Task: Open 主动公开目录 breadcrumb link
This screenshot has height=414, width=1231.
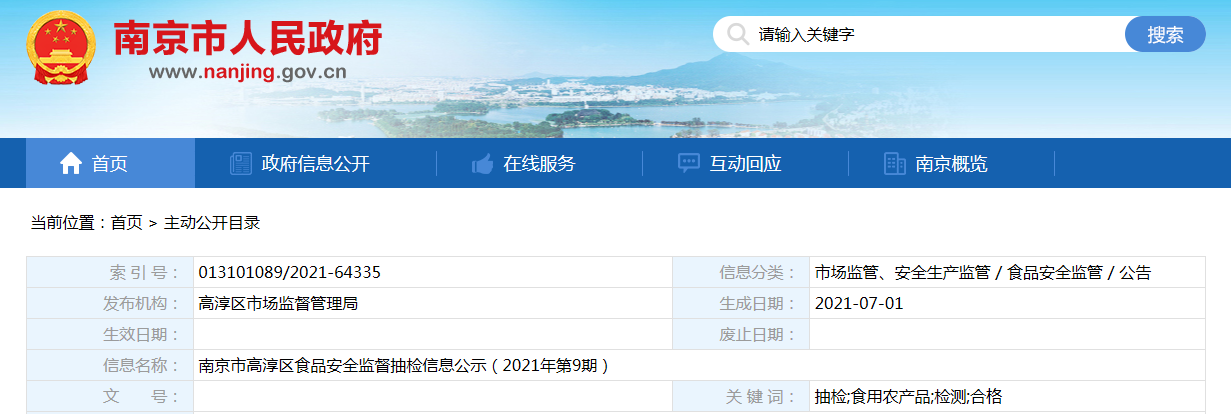Action: 212,223
